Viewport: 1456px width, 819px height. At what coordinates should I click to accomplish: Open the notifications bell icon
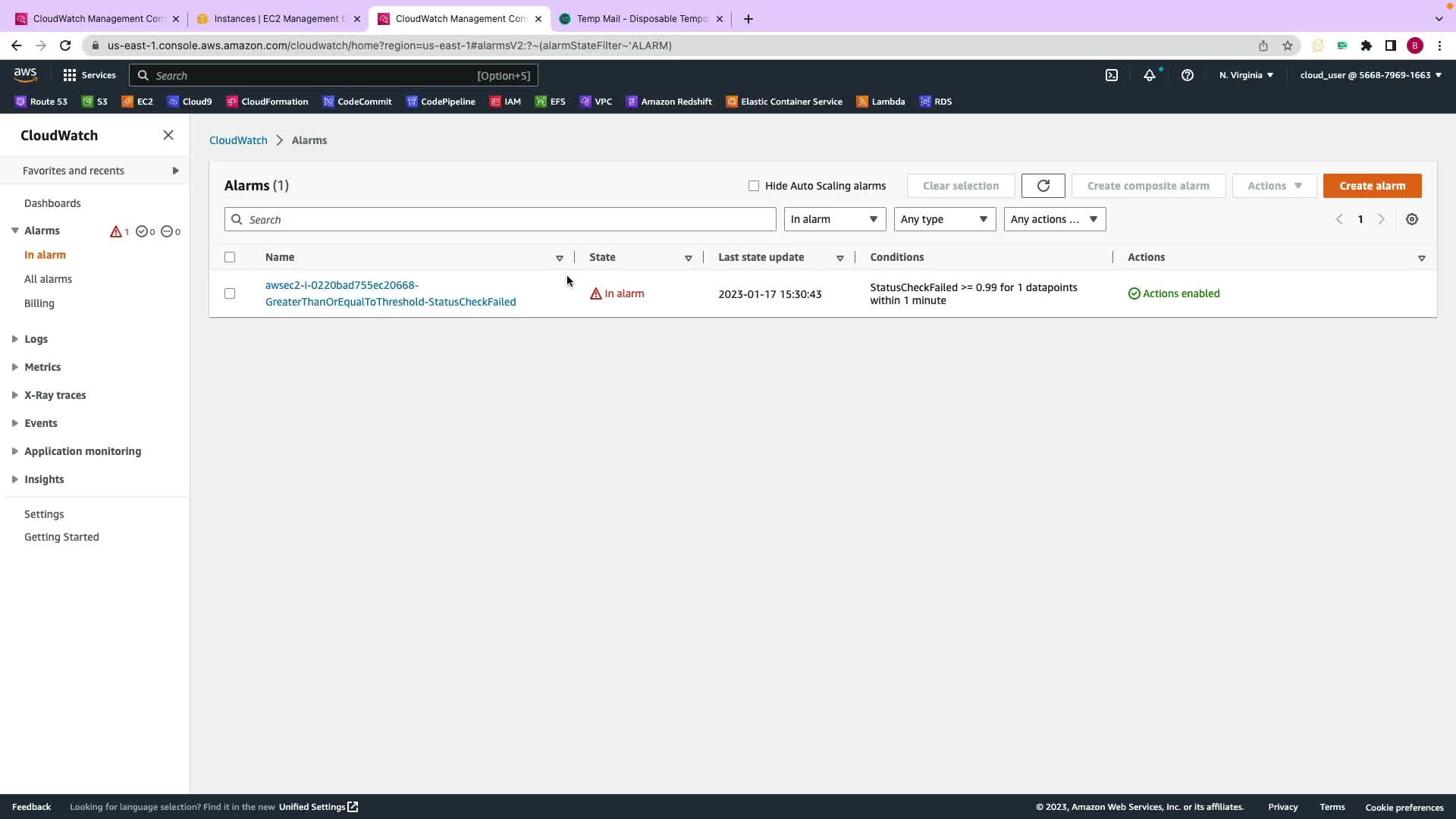point(1150,75)
